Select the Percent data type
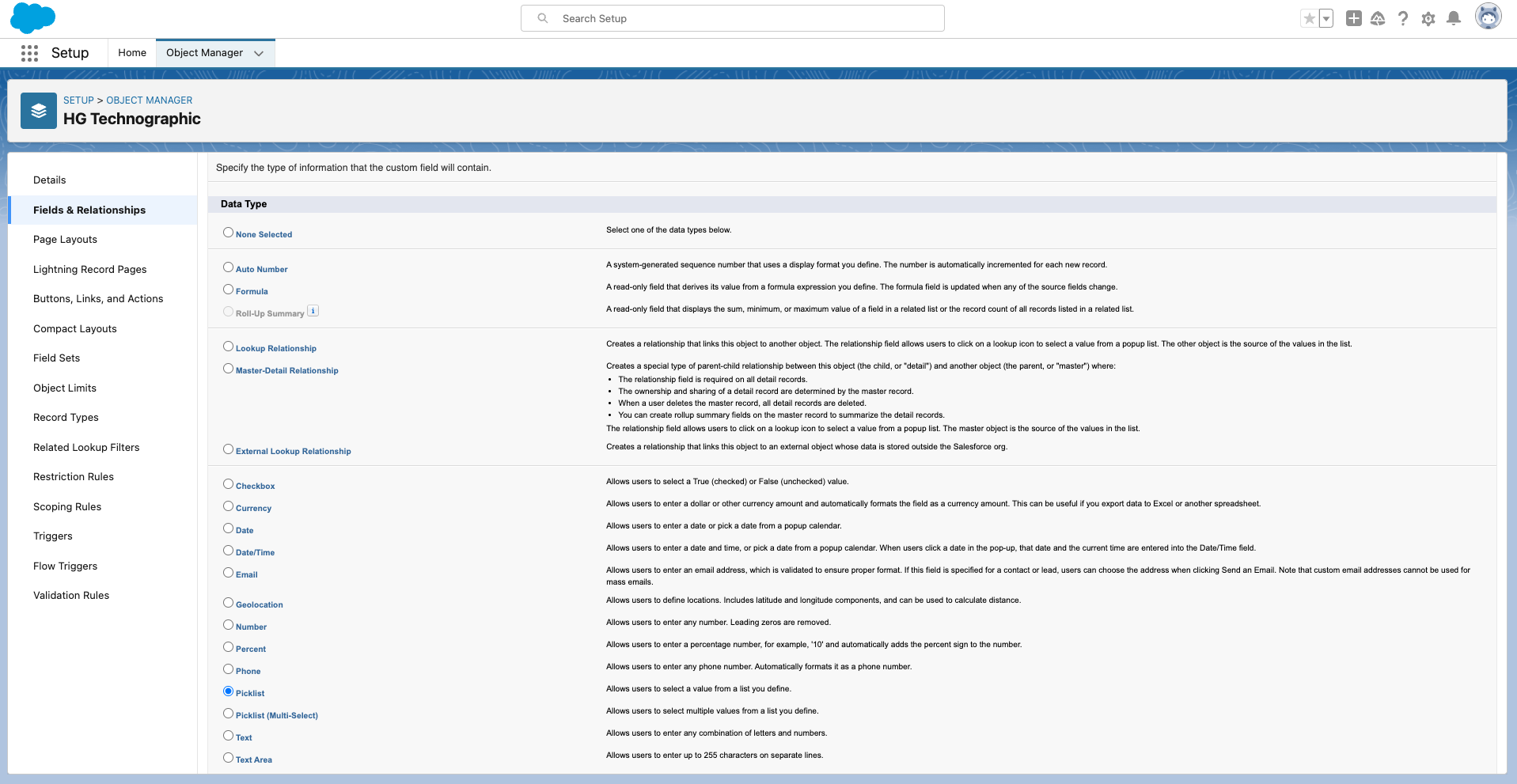Viewport: 1517px width, 784px height. point(228,647)
